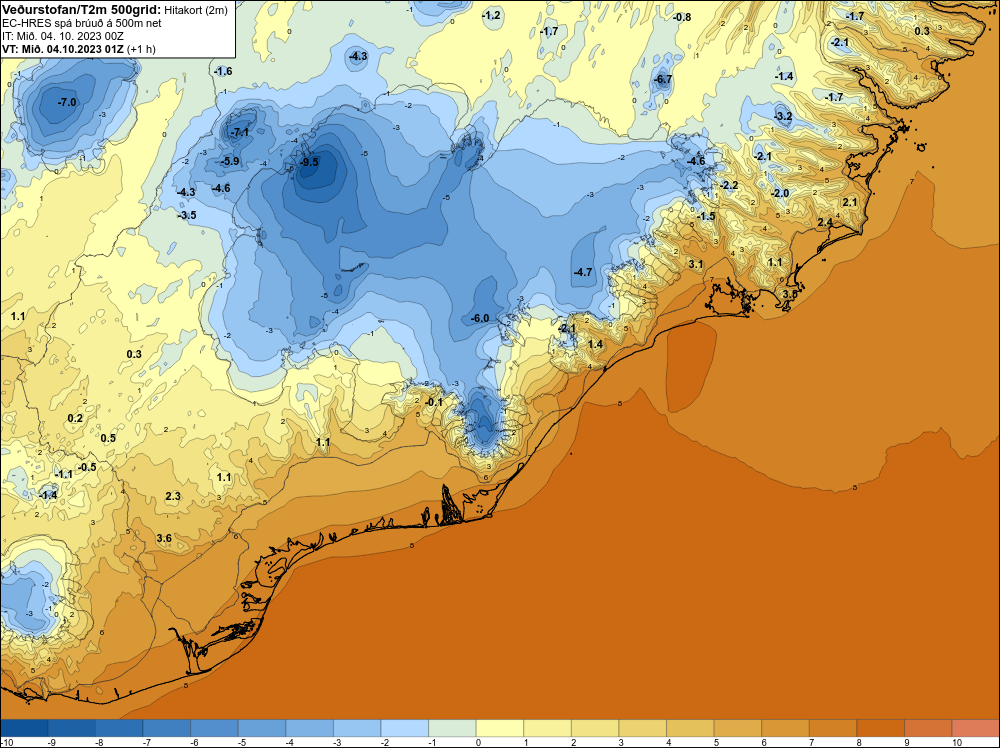Click the -0.1 temperature label
Viewport: 1000px width, 748px height.
[434, 402]
